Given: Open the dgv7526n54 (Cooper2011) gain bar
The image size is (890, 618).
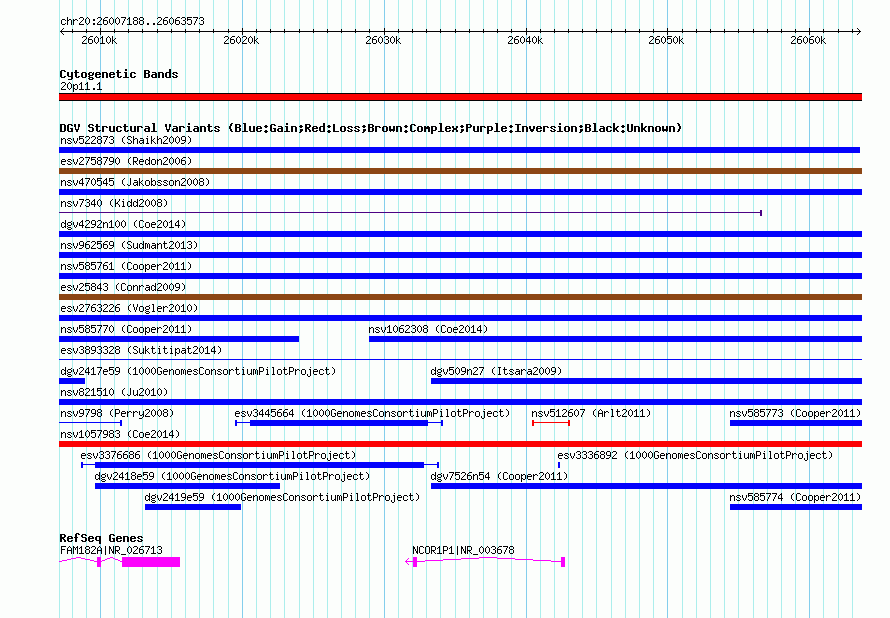Looking at the screenshot, I should (x=646, y=486).
